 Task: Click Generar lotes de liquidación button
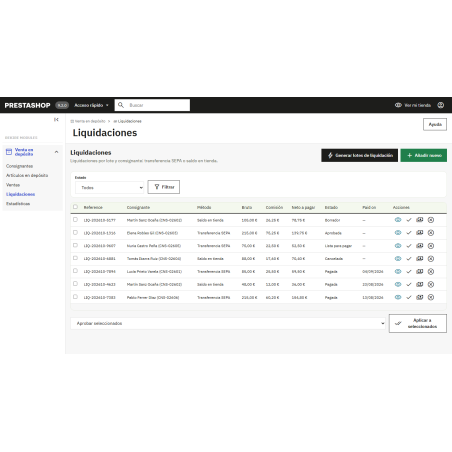pos(359,155)
